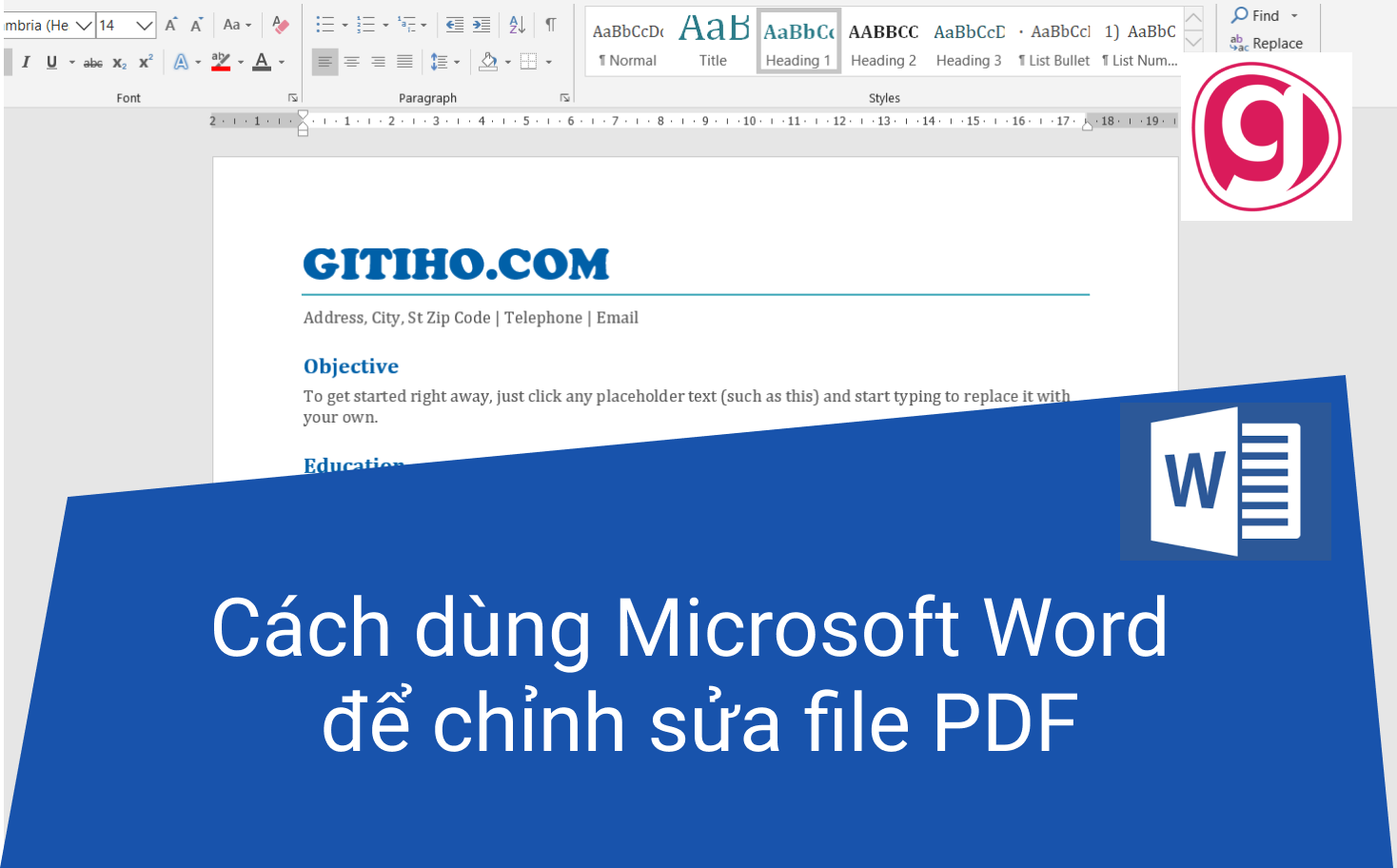Open Find in the Editing group
This screenshot has height=868, width=1397.
click(x=1256, y=15)
